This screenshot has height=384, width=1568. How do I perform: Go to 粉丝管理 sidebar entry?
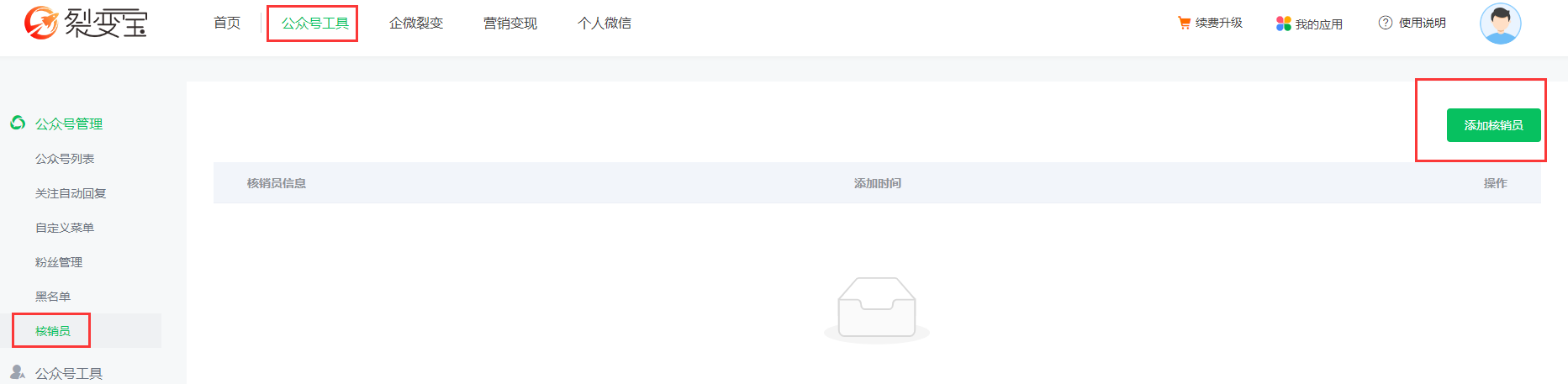(59, 262)
